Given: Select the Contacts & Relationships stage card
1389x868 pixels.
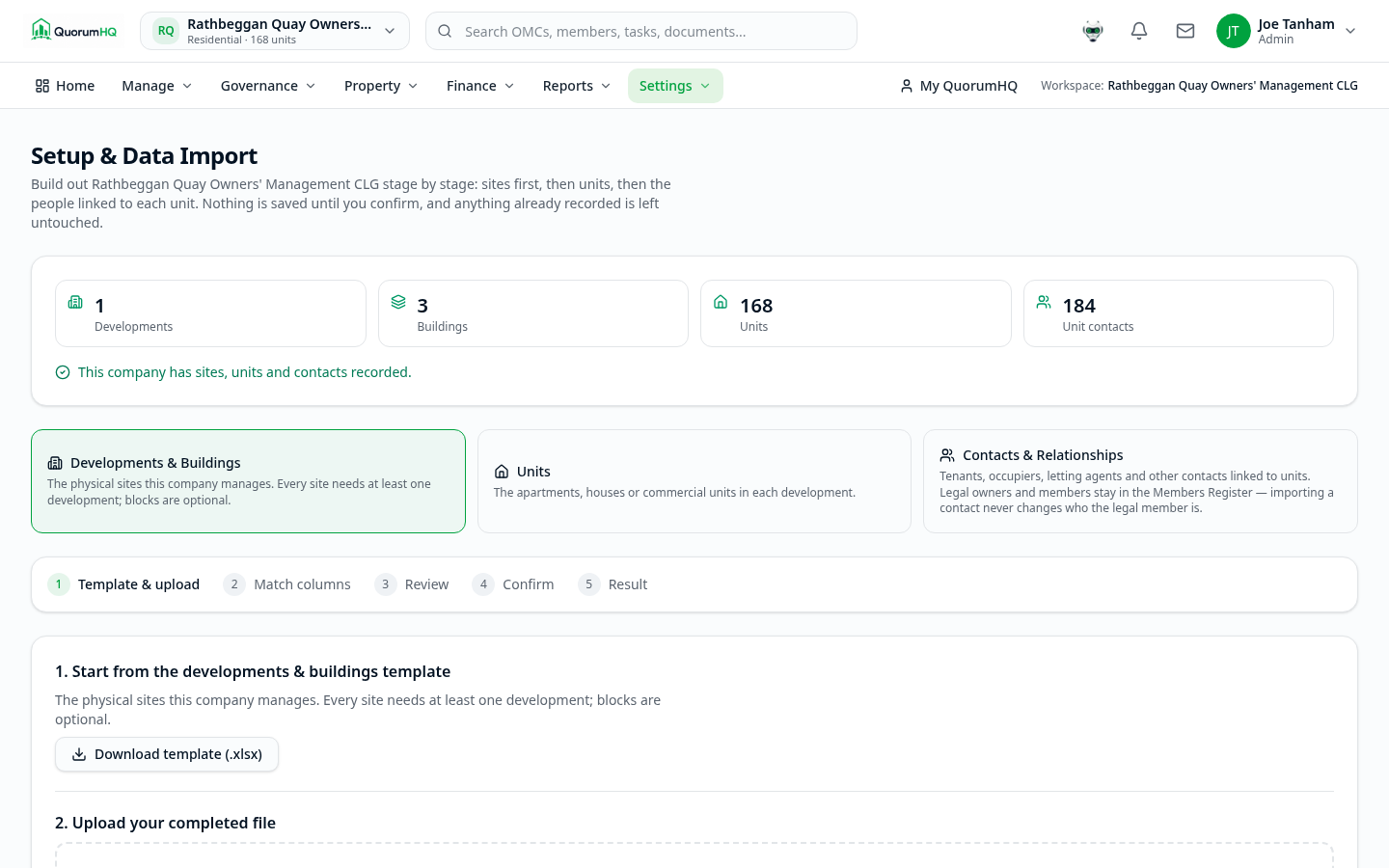Looking at the screenshot, I should point(1140,481).
